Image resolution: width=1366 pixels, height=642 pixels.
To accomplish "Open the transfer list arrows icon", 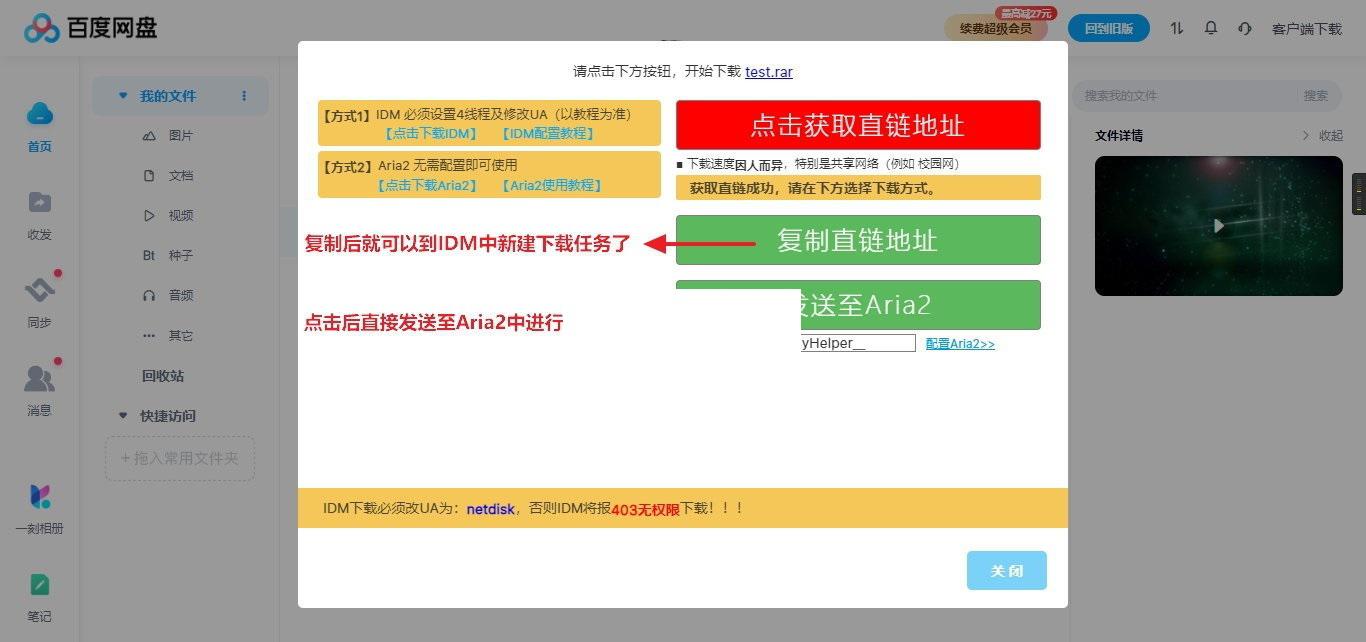I will [1177, 28].
